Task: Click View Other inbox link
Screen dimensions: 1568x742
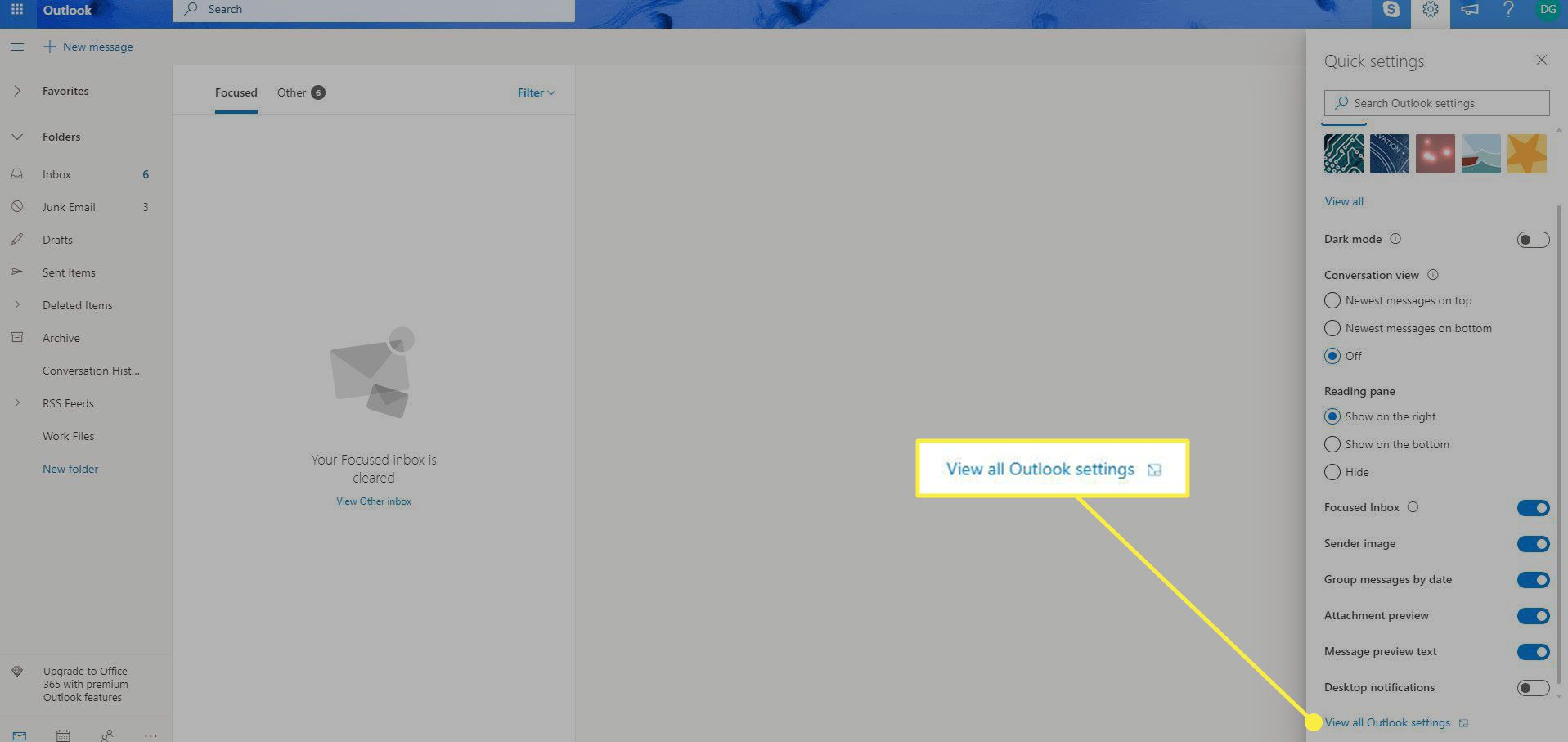Action: [374, 501]
